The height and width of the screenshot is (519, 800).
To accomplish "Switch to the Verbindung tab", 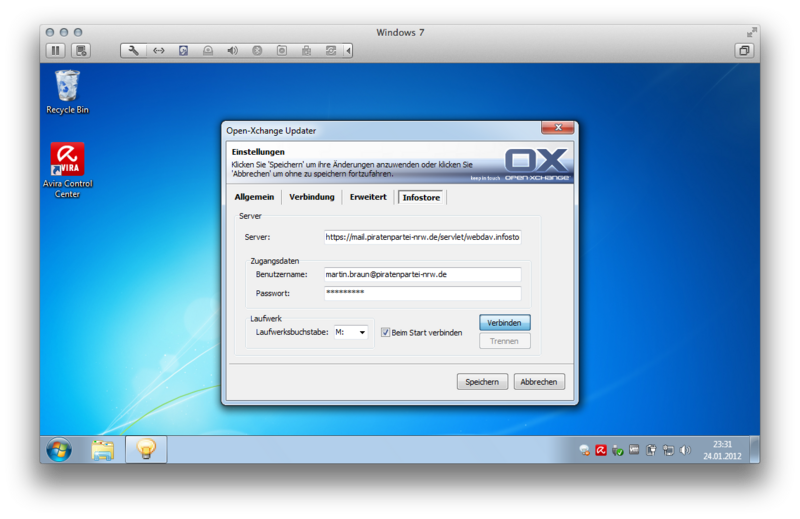I will 312,197.
